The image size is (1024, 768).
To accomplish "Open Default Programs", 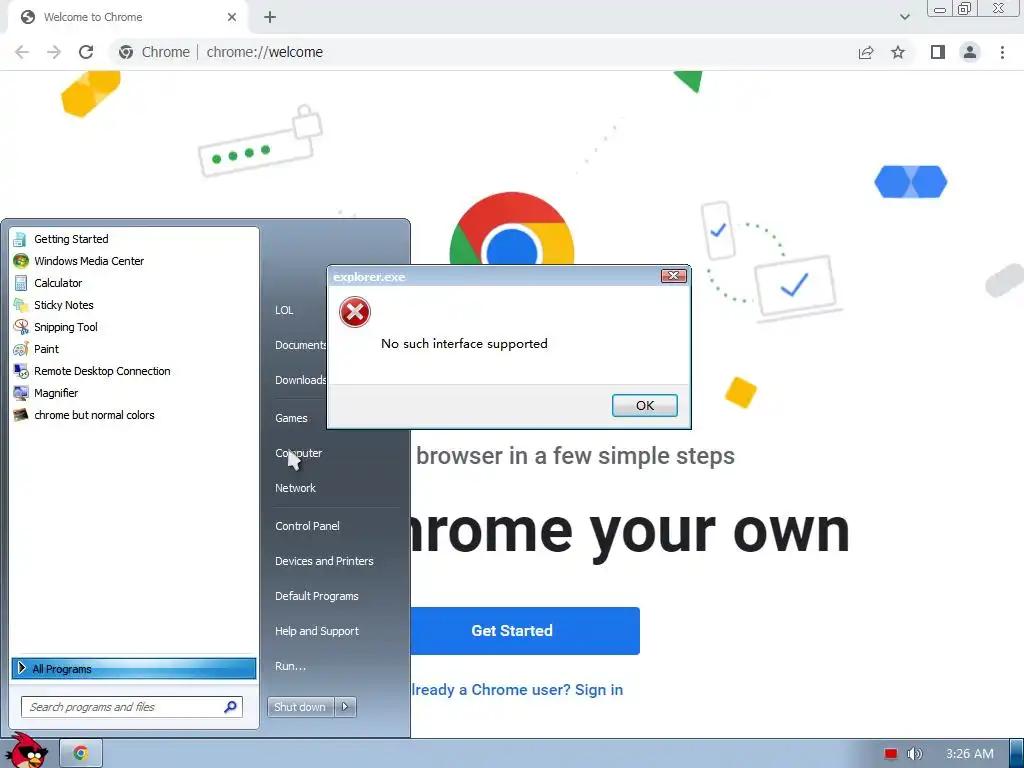I will 317,596.
